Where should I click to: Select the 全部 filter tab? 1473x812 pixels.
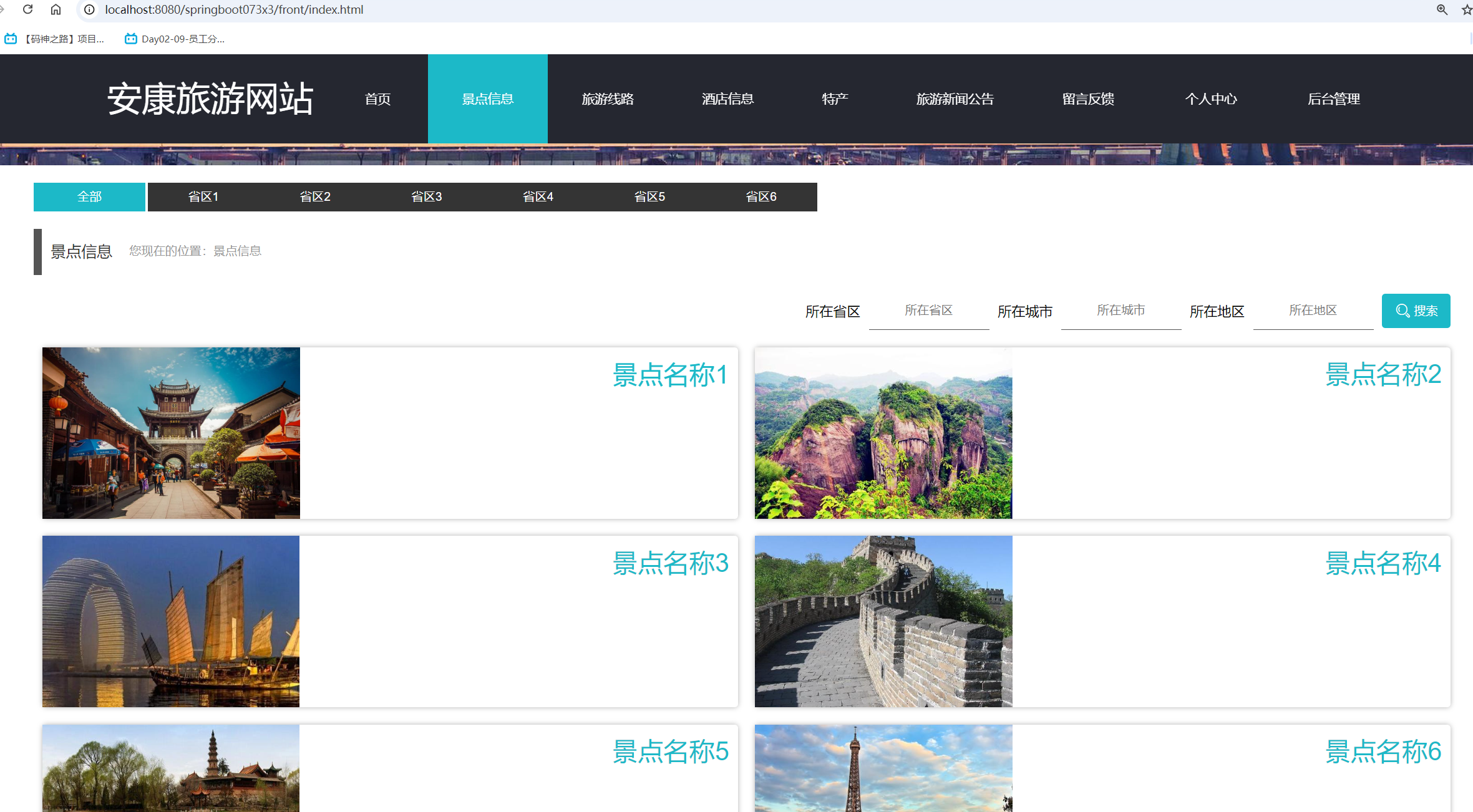[89, 196]
